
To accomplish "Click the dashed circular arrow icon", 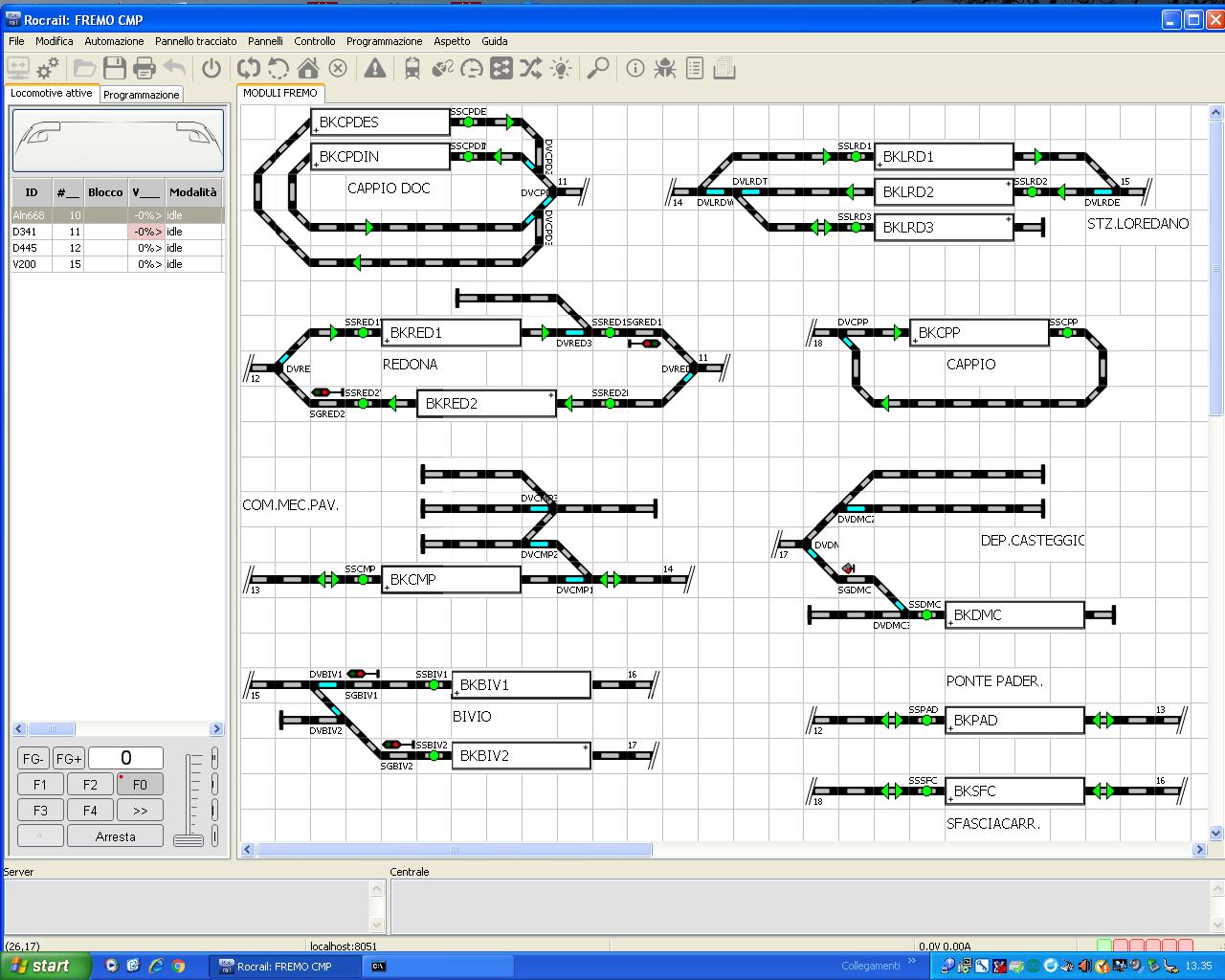I will [x=278, y=68].
